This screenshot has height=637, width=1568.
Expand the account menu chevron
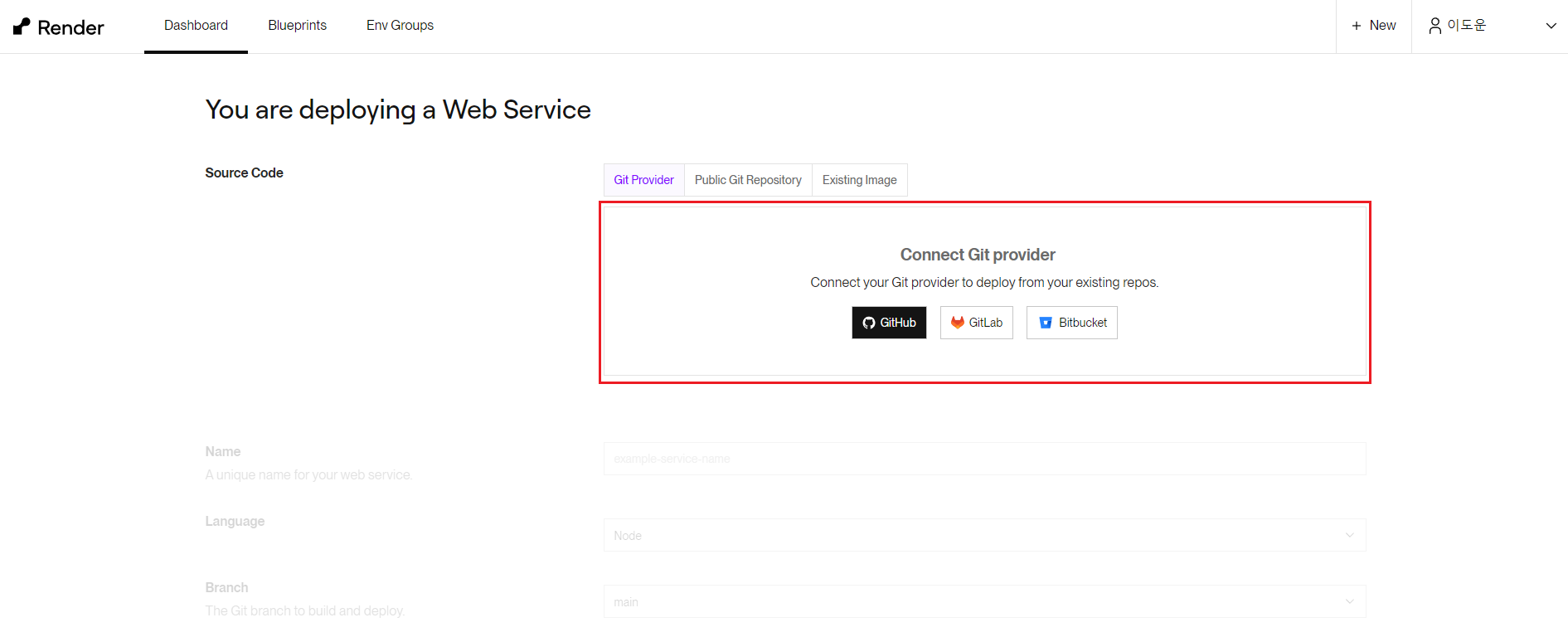coord(1551,26)
